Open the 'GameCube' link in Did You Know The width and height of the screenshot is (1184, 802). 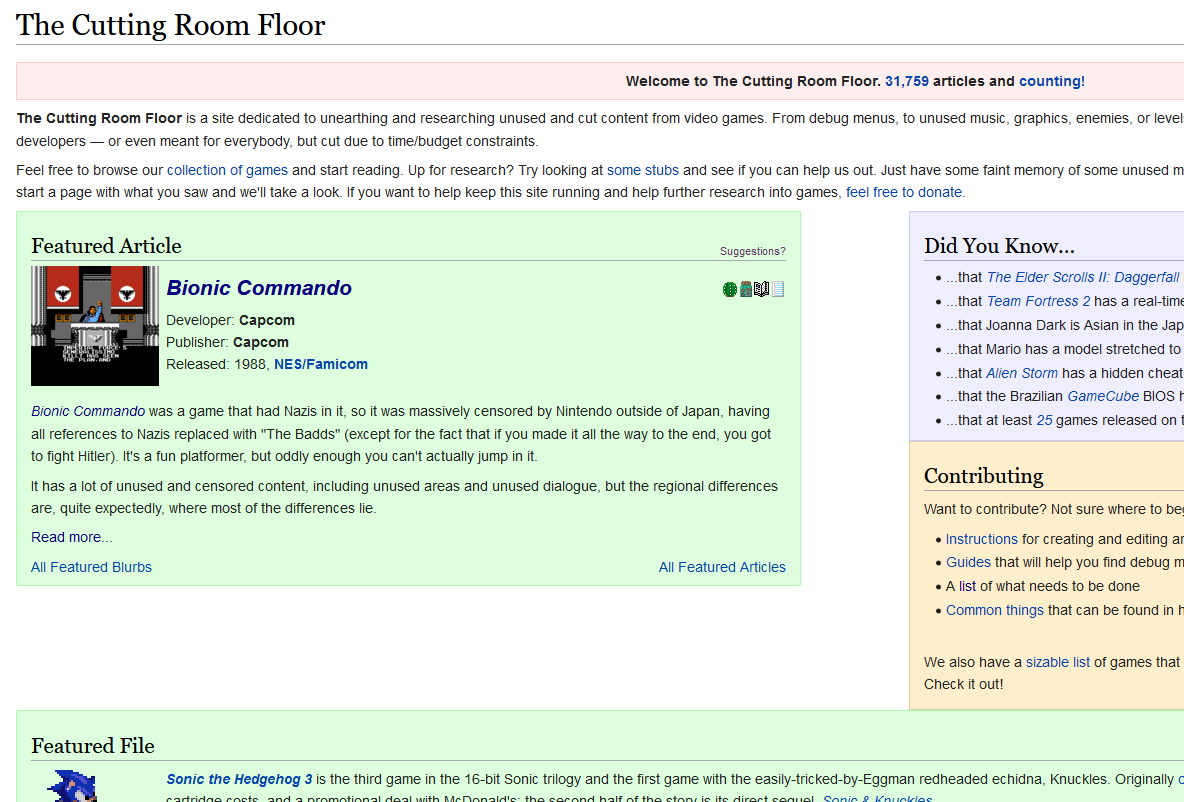pyautogui.click(x=1103, y=396)
